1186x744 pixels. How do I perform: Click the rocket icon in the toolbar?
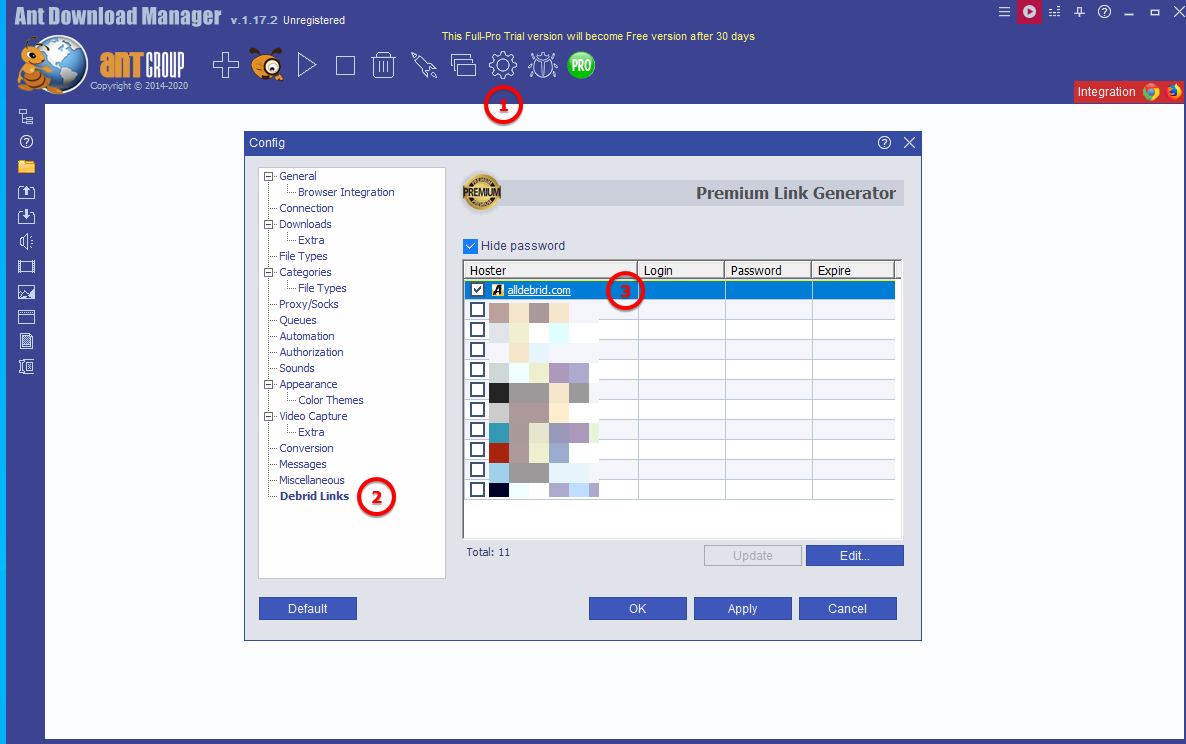tap(424, 65)
